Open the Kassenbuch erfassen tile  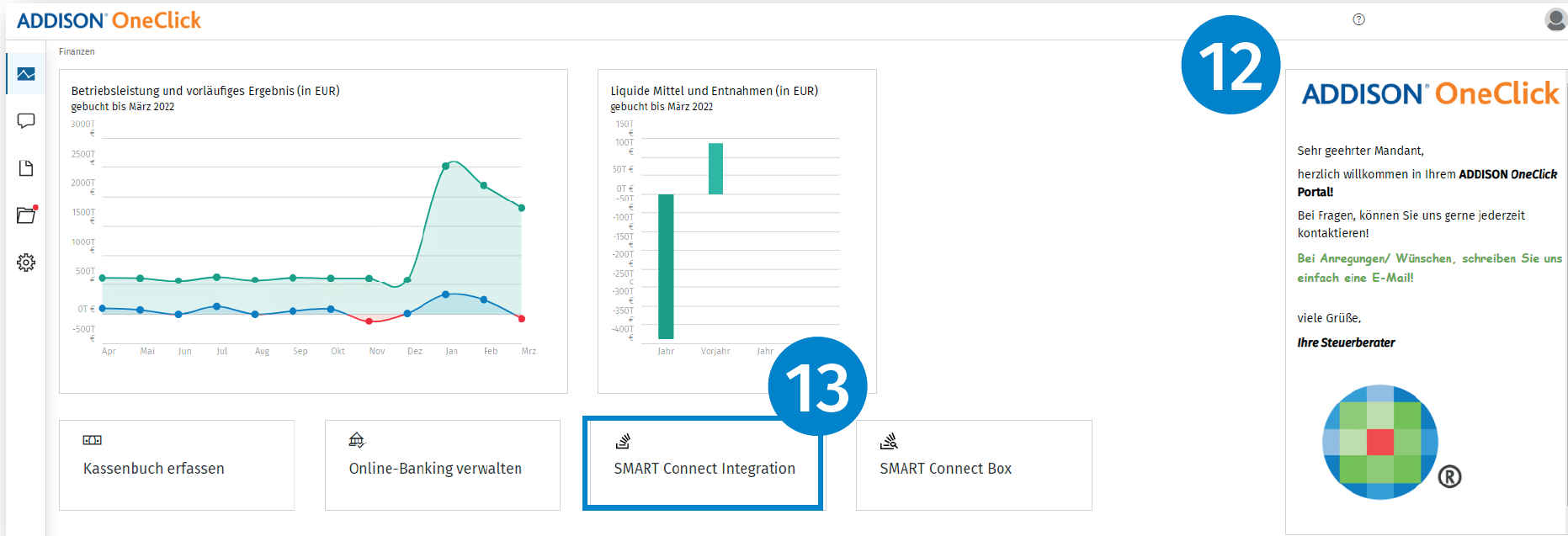pos(177,465)
